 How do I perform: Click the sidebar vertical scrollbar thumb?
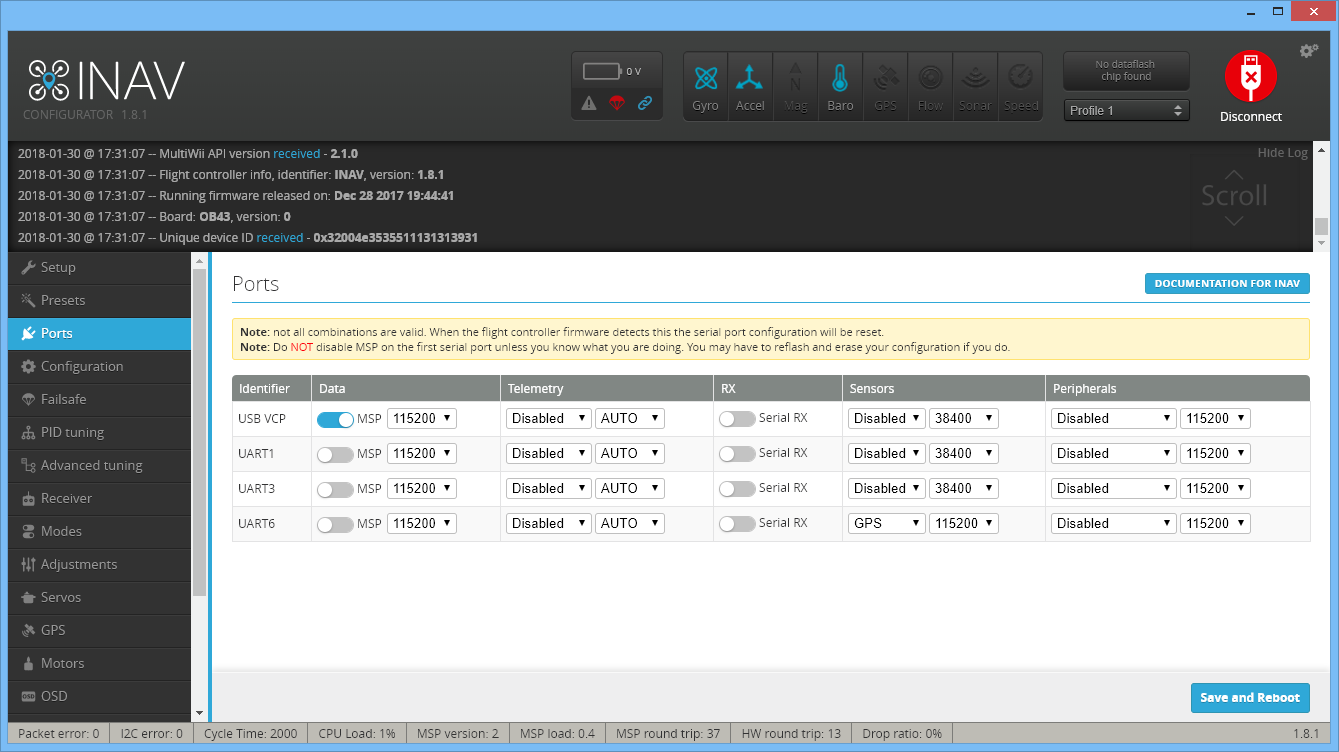pyautogui.click(x=199, y=432)
